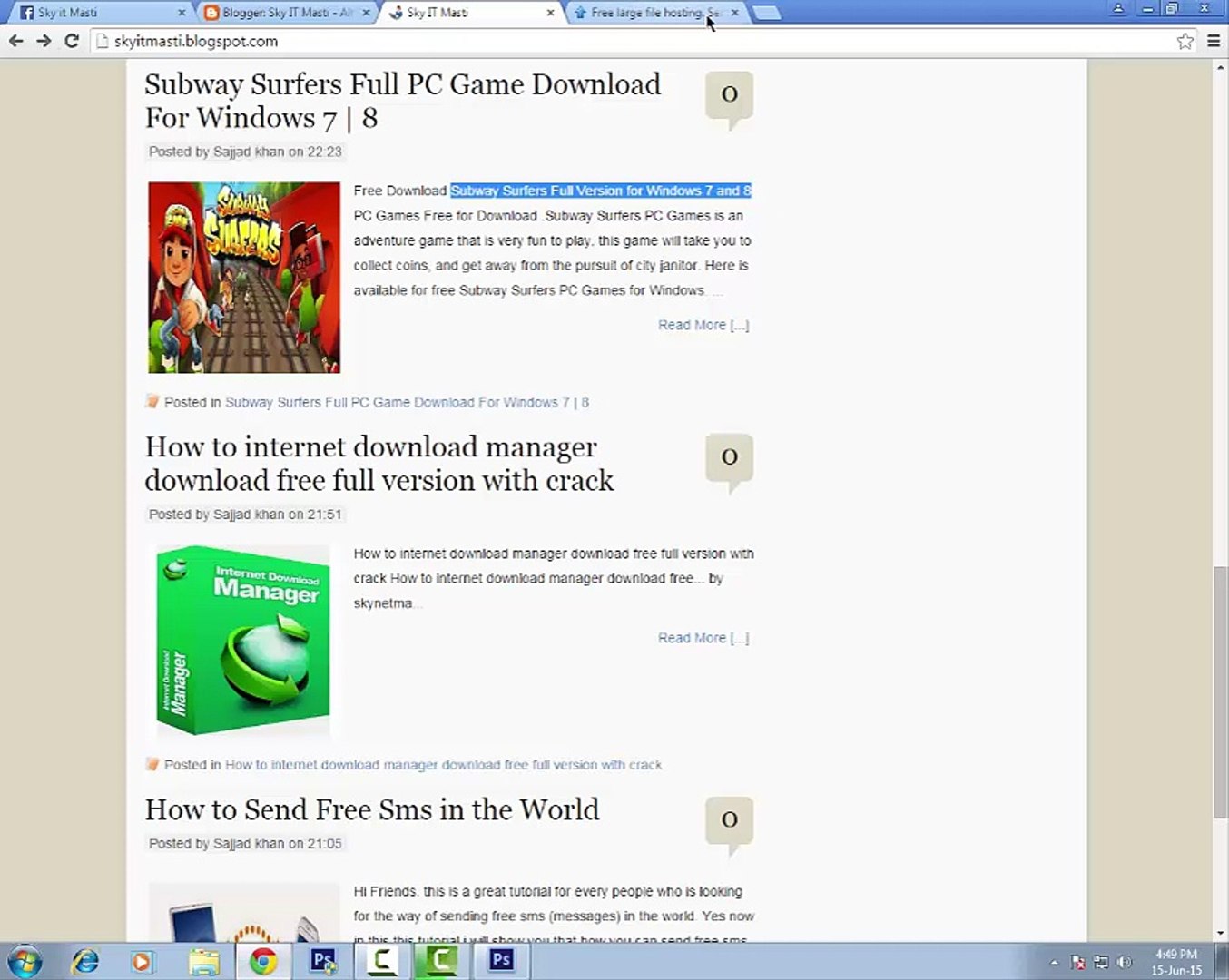Open the Internet Download Manager box thumbnail
Viewport: 1229px width, 980px height.
[x=242, y=640]
